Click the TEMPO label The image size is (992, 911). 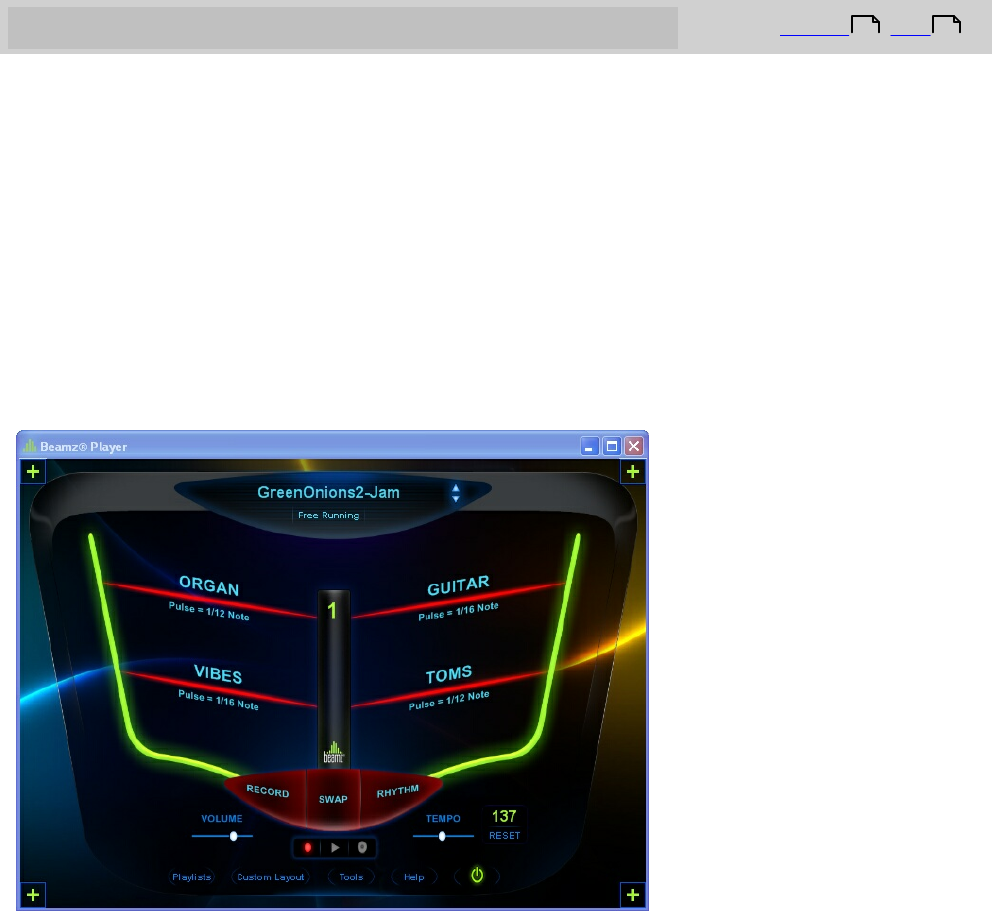point(443,819)
